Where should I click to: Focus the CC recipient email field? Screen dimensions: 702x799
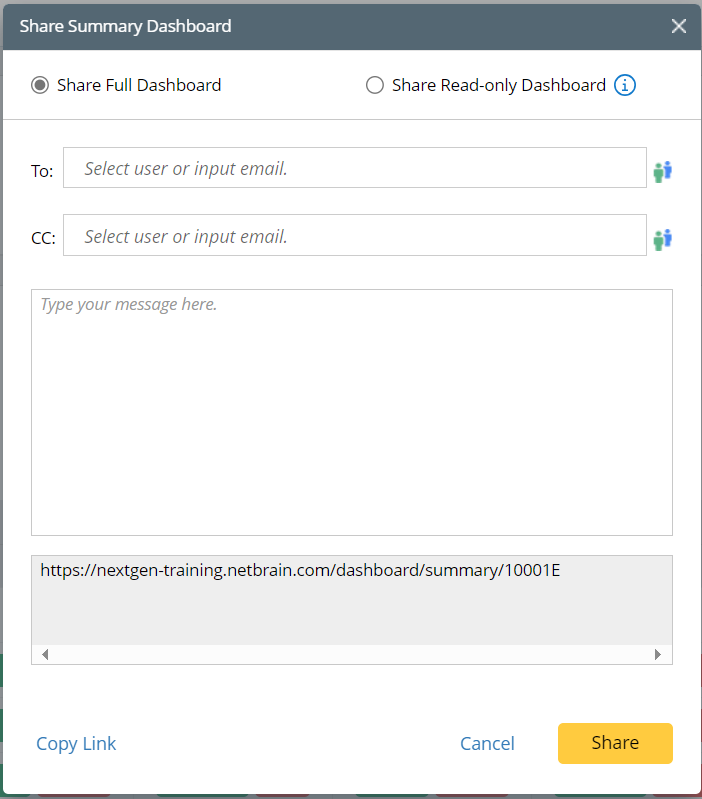click(x=354, y=236)
